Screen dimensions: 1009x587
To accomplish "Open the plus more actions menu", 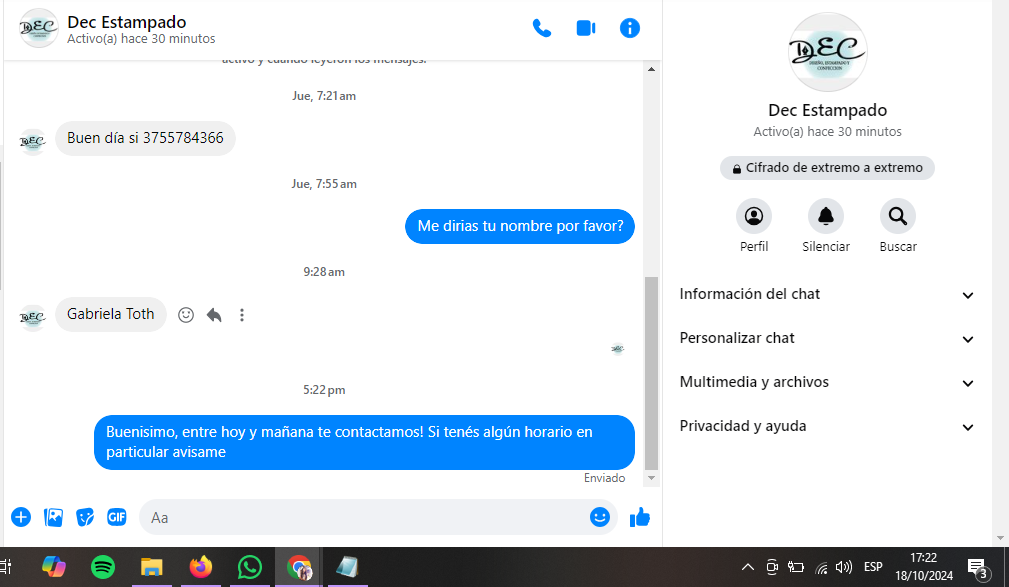I will click(x=21, y=517).
